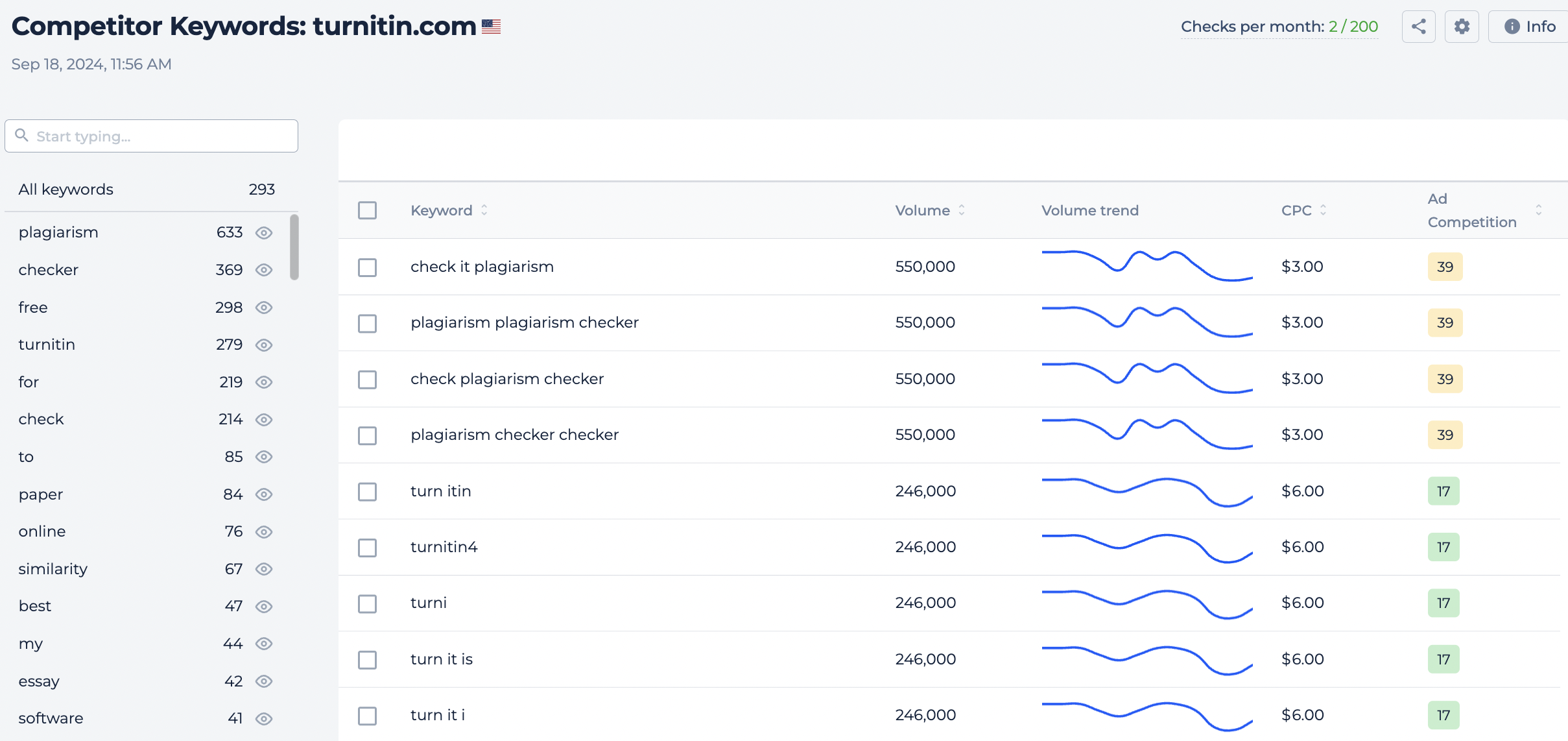Toggle the eye icon for essay
The width and height of the screenshot is (1568, 741).
[263, 681]
